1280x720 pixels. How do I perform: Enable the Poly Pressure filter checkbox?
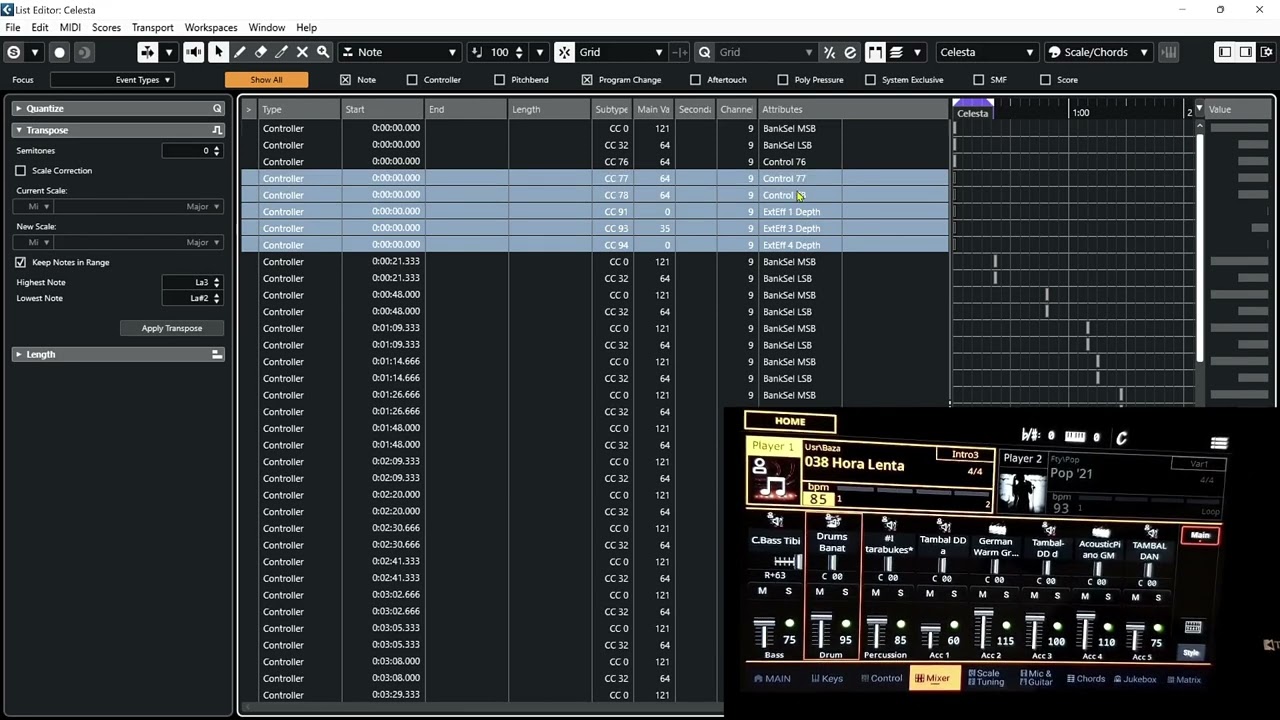point(783,80)
